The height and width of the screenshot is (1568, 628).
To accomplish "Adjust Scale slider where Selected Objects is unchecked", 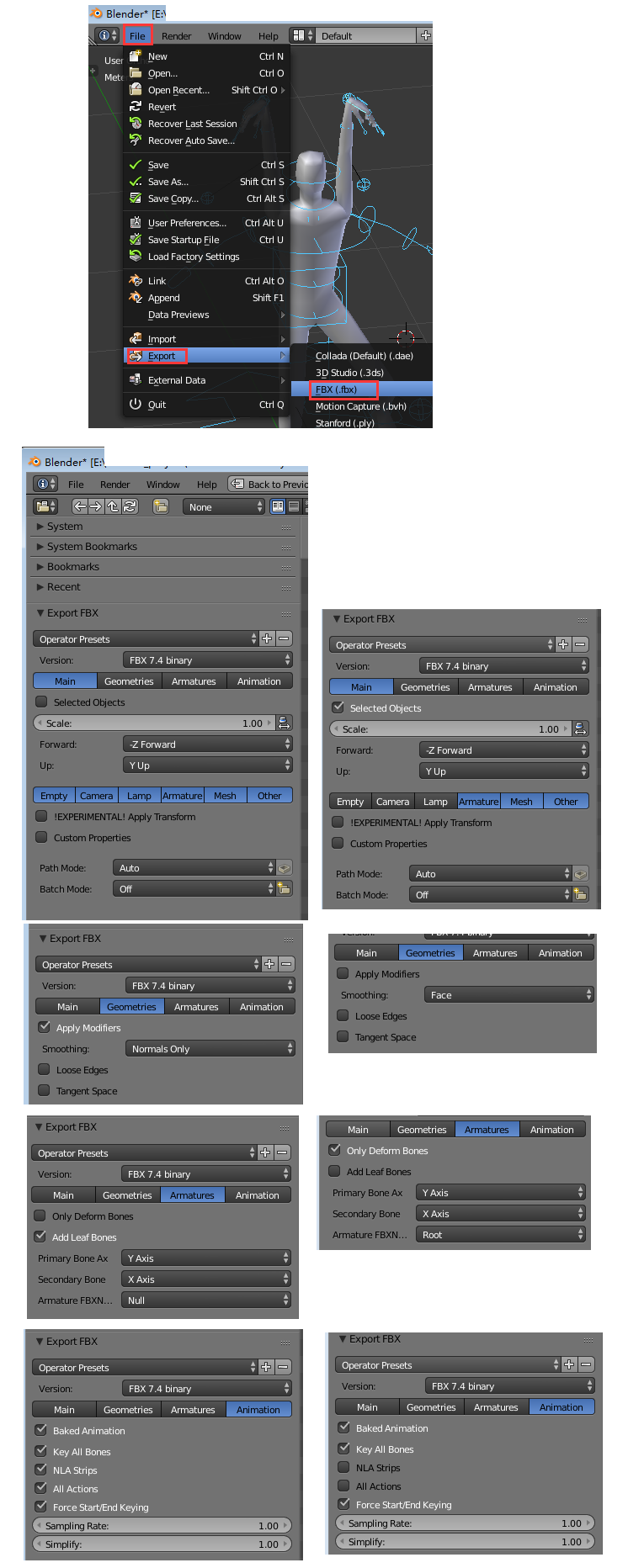I will (154, 723).
